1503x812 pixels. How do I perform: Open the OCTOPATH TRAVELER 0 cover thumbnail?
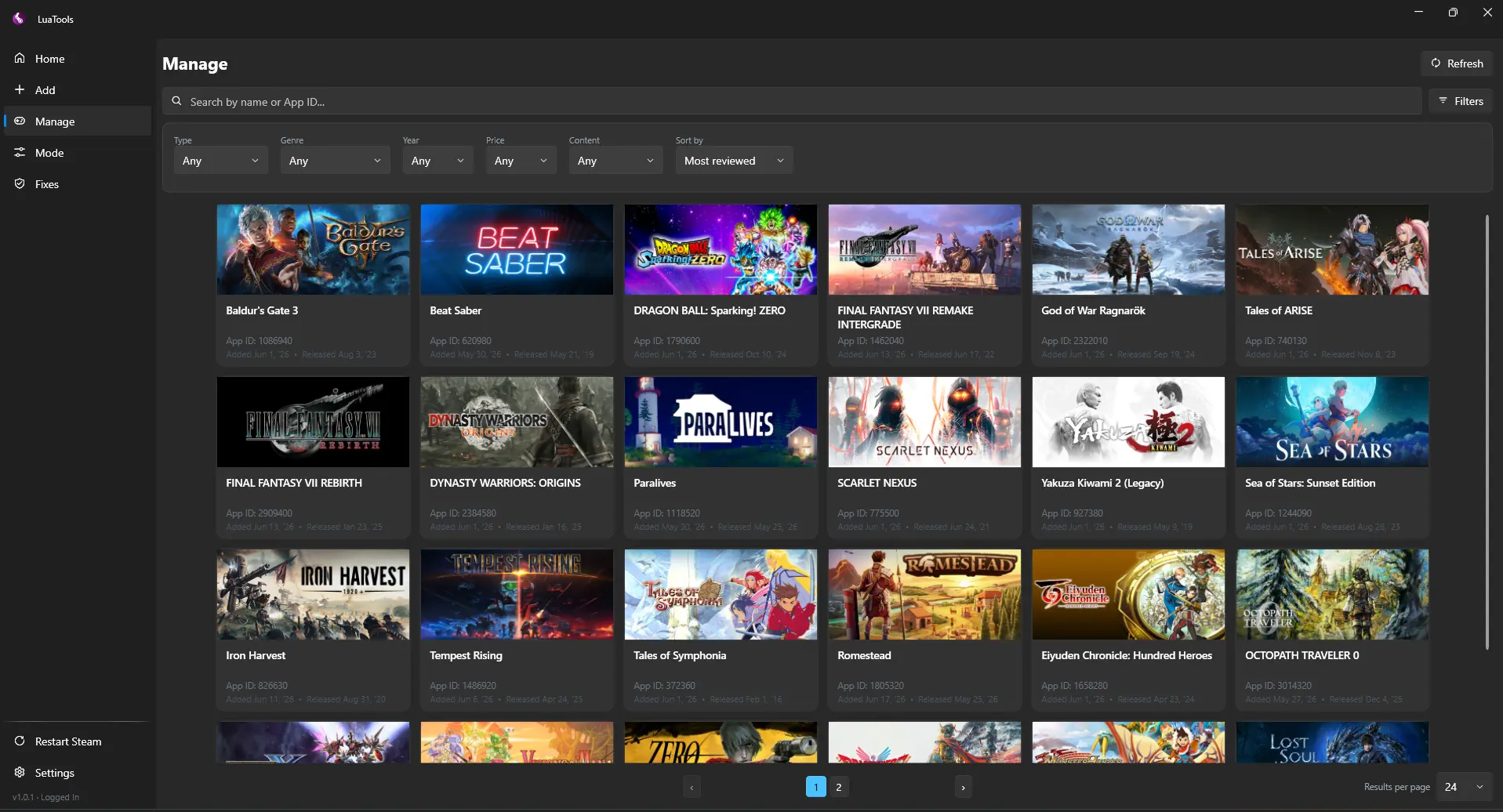[1332, 595]
